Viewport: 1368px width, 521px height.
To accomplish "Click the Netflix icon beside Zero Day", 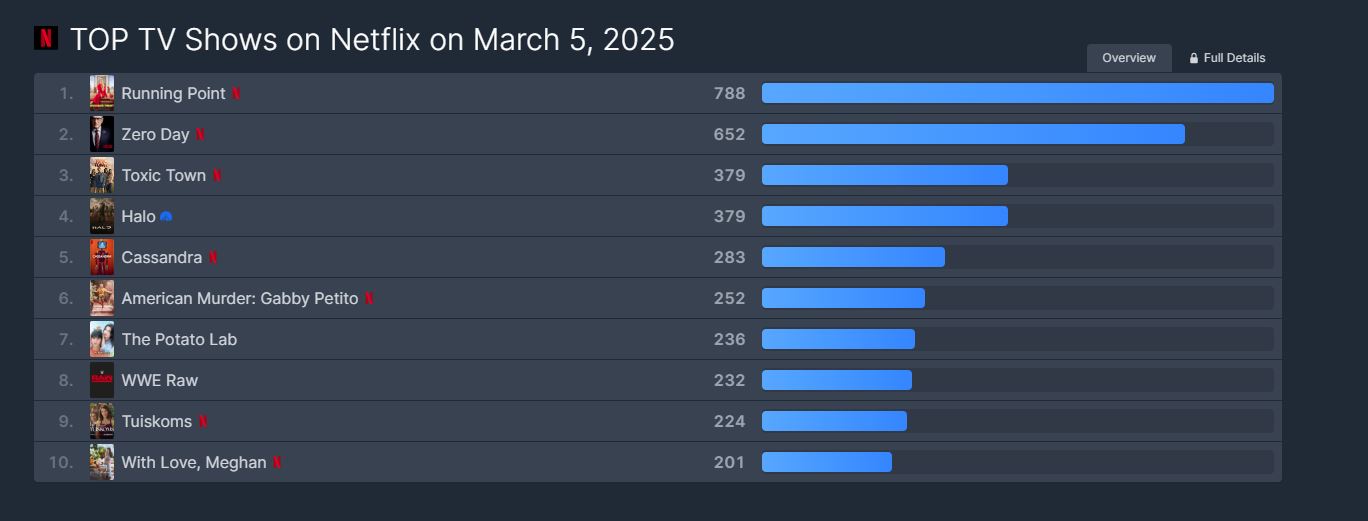I will click(x=200, y=135).
